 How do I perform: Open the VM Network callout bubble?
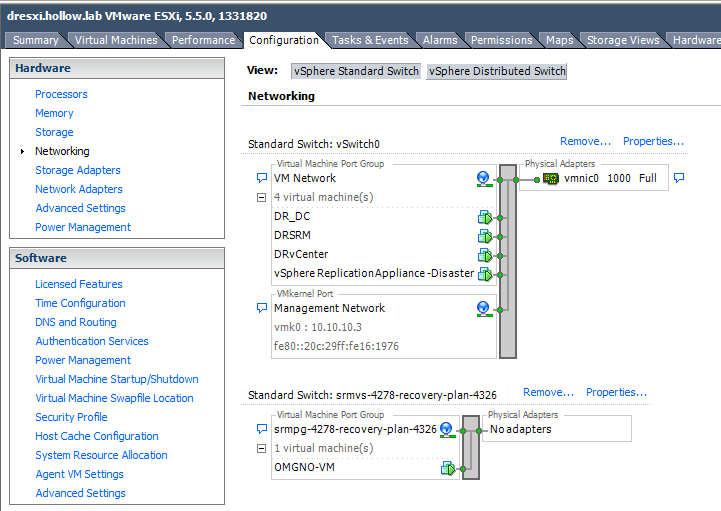262,178
